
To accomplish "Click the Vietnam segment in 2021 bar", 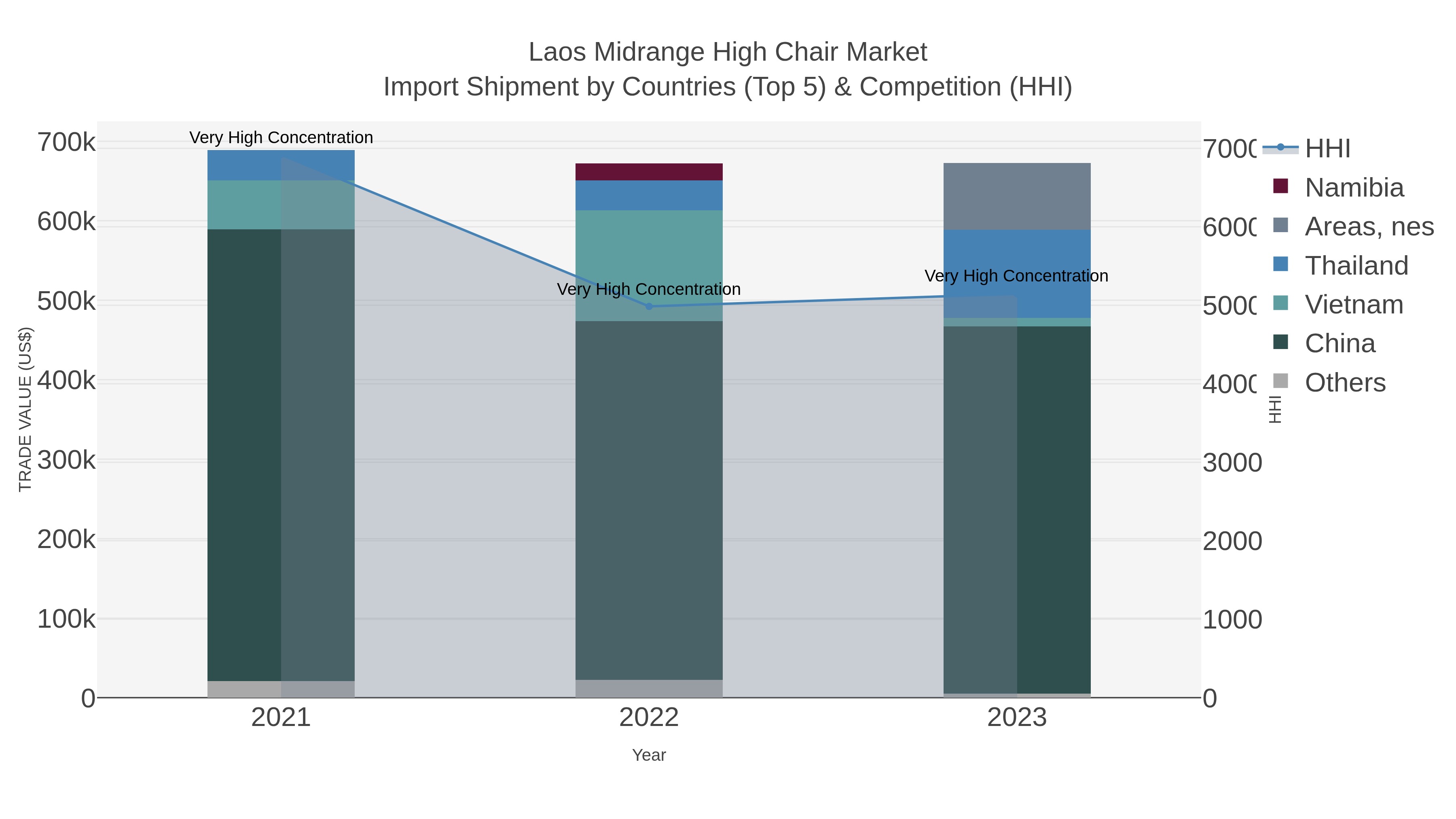I will 281,205.
